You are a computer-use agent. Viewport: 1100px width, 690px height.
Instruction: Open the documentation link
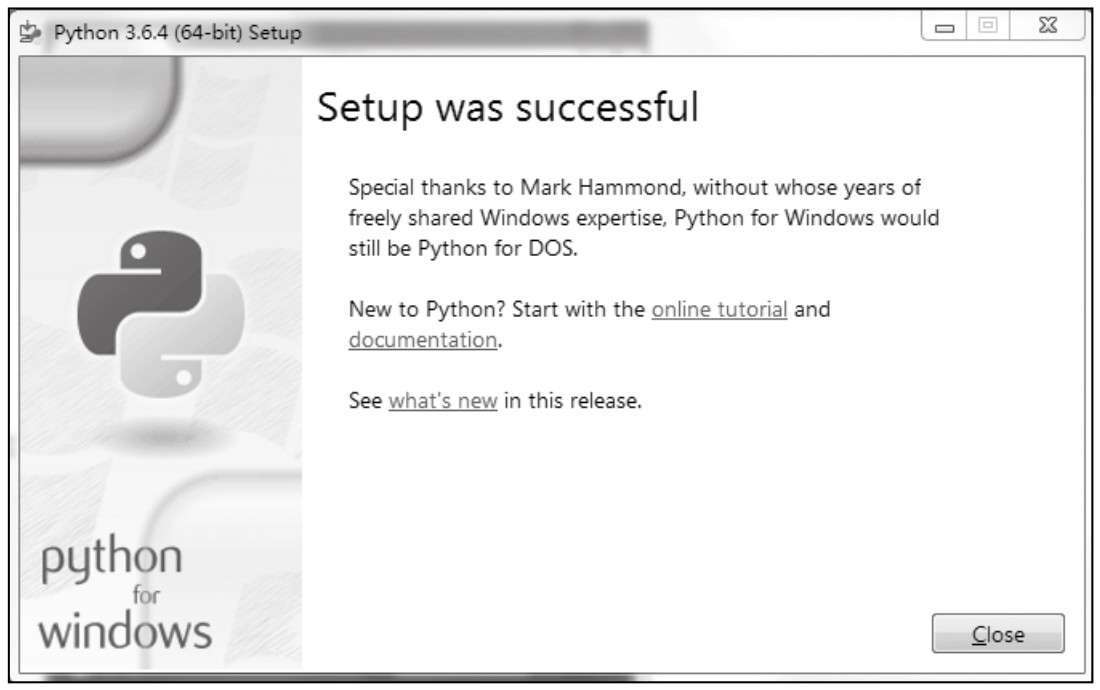tap(422, 340)
